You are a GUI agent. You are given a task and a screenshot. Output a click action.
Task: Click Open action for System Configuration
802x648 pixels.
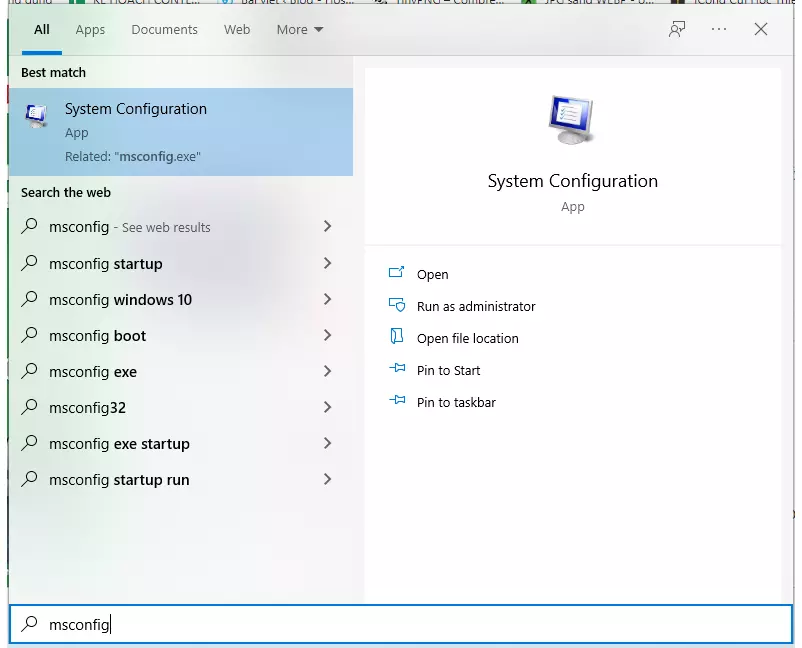coord(432,275)
